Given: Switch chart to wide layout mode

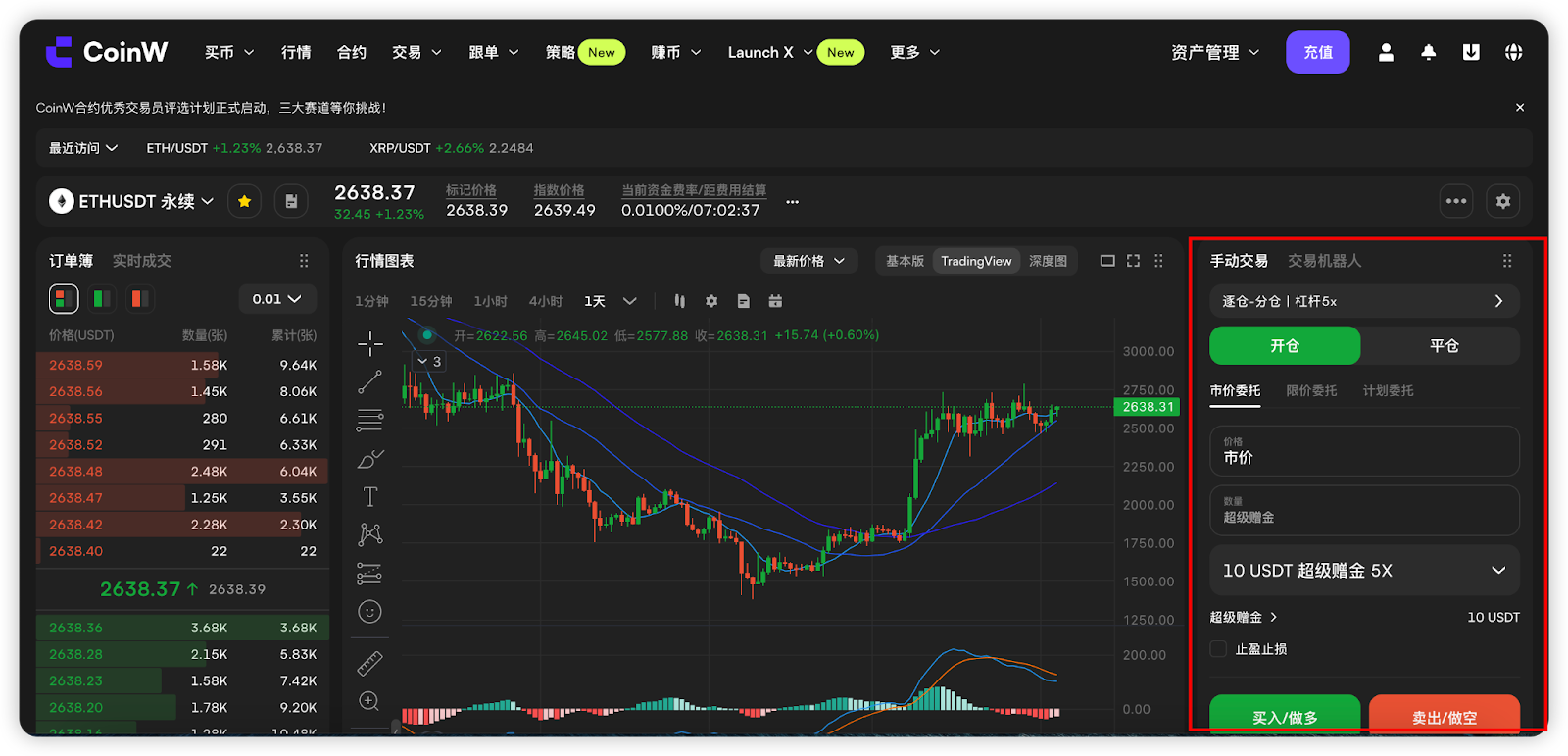Looking at the screenshot, I should [1107, 261].
